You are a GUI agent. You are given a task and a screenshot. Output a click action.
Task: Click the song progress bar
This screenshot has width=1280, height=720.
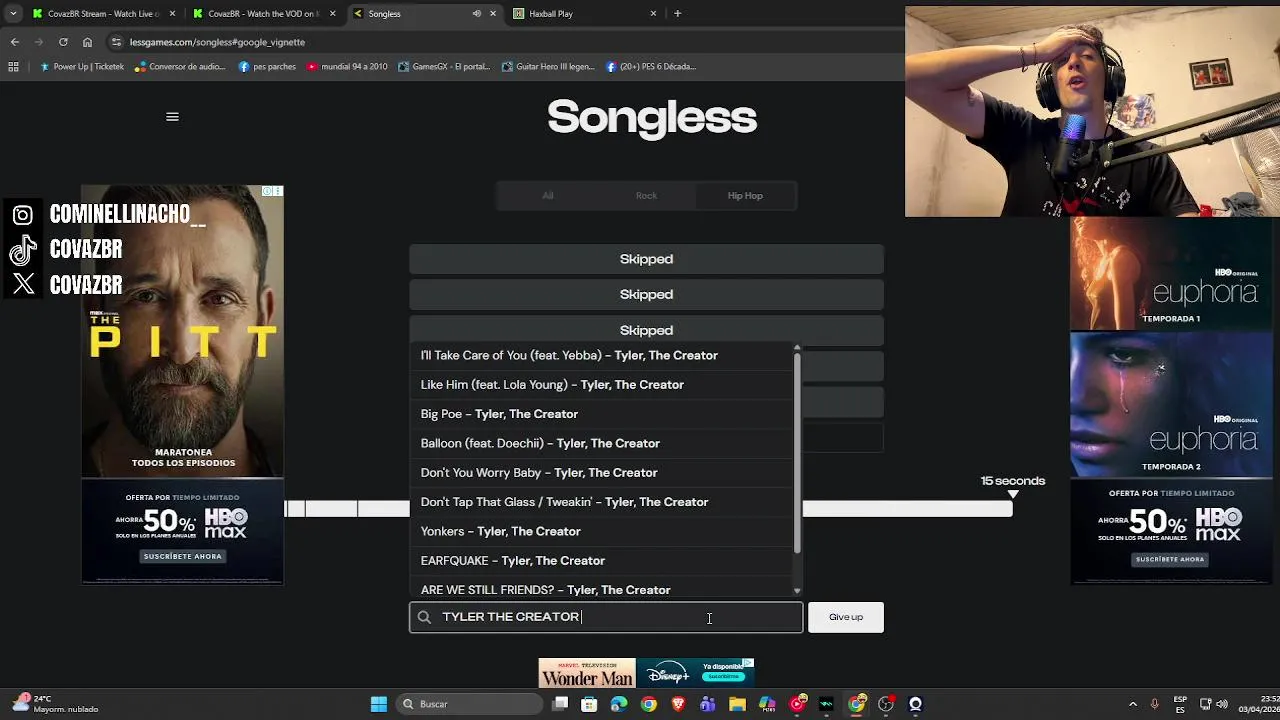[x=648, y=509]
